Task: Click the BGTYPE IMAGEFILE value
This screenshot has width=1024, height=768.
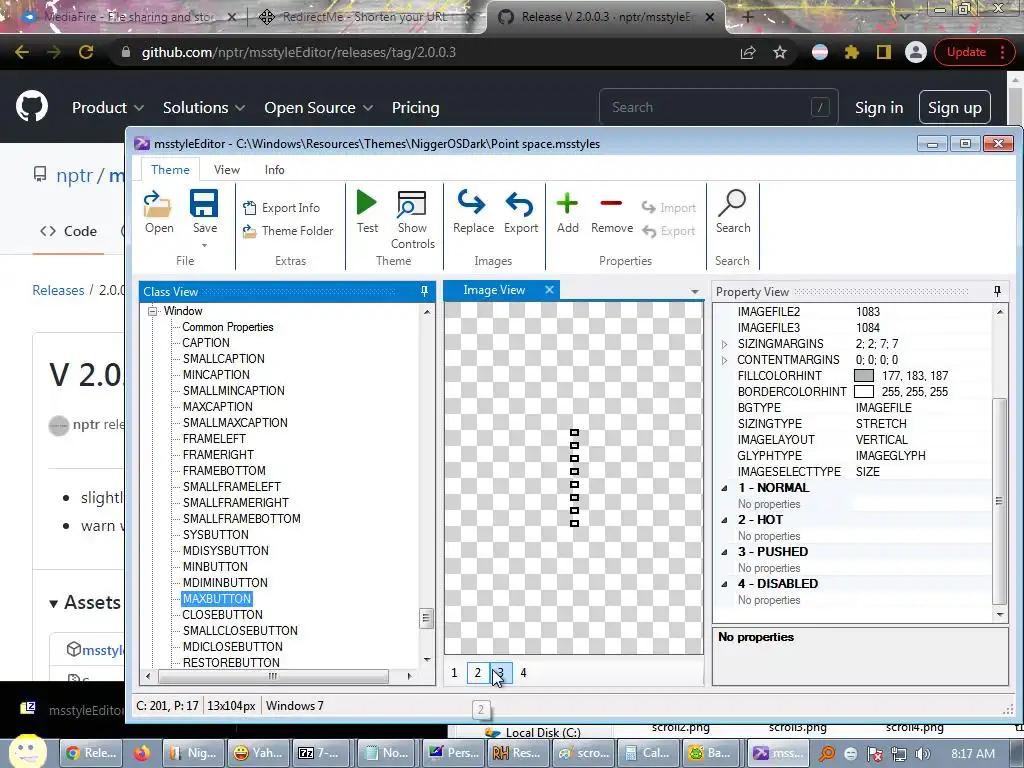Action: [x=884, y=408]
